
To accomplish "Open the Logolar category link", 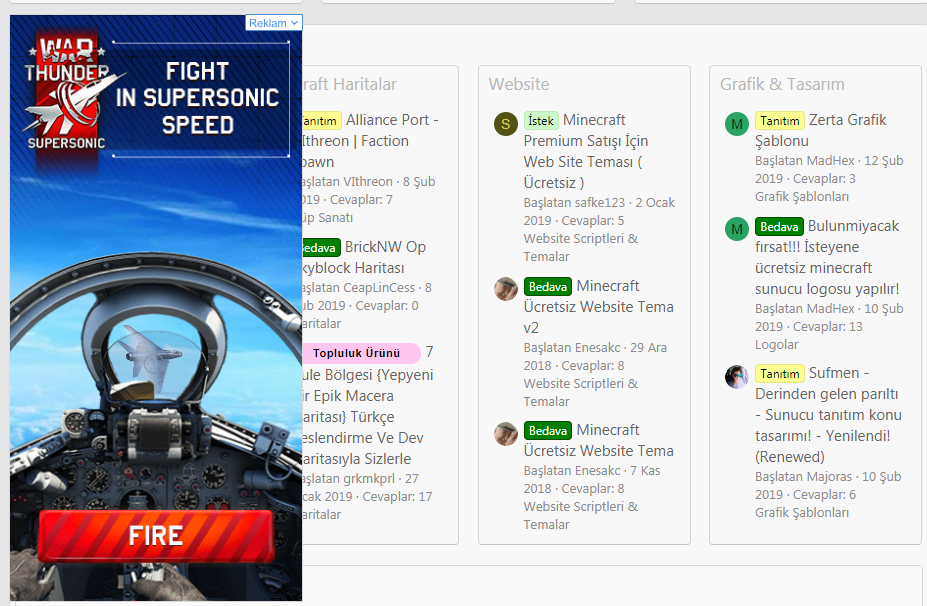I will click(x=776, y=345).
